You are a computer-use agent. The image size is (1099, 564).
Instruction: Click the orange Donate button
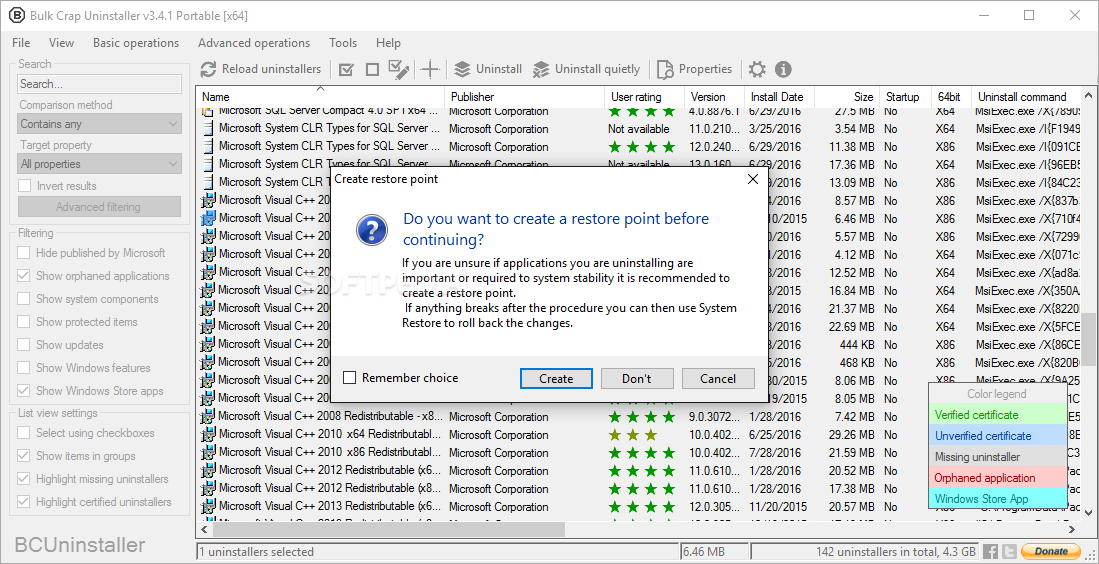1051,551
